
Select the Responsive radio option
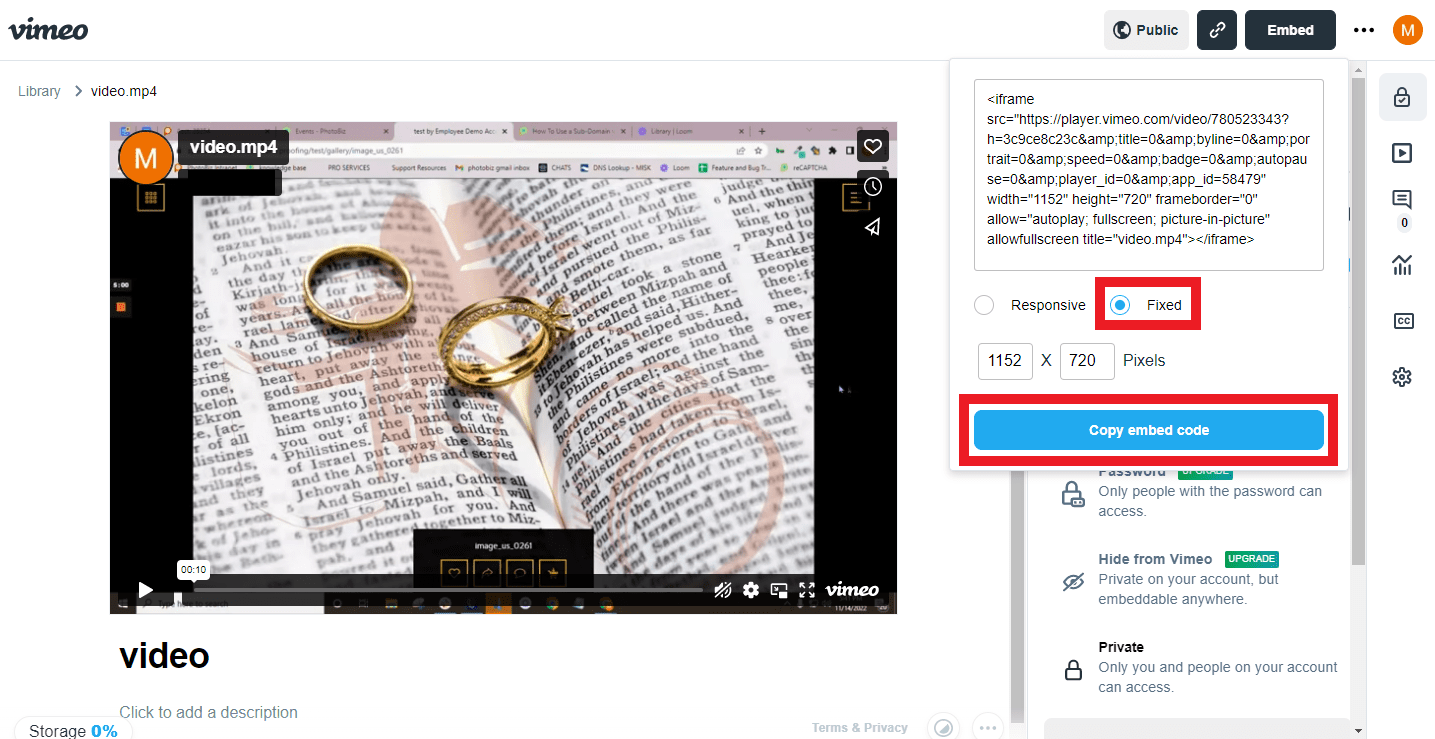click(984, 305)
